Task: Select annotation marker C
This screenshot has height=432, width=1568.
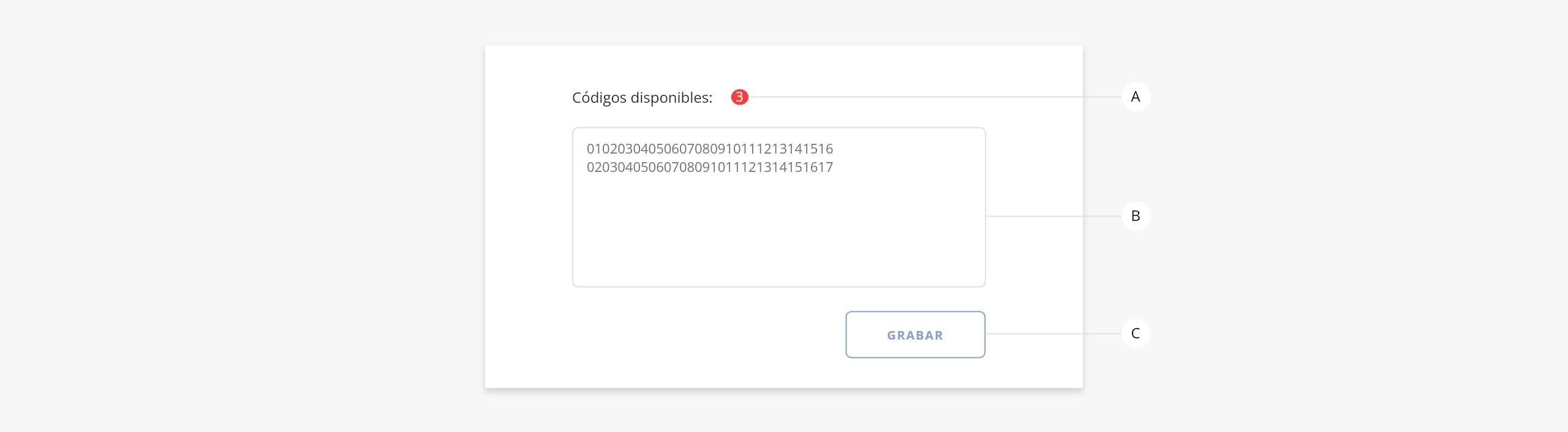Action: point(1136,333)
